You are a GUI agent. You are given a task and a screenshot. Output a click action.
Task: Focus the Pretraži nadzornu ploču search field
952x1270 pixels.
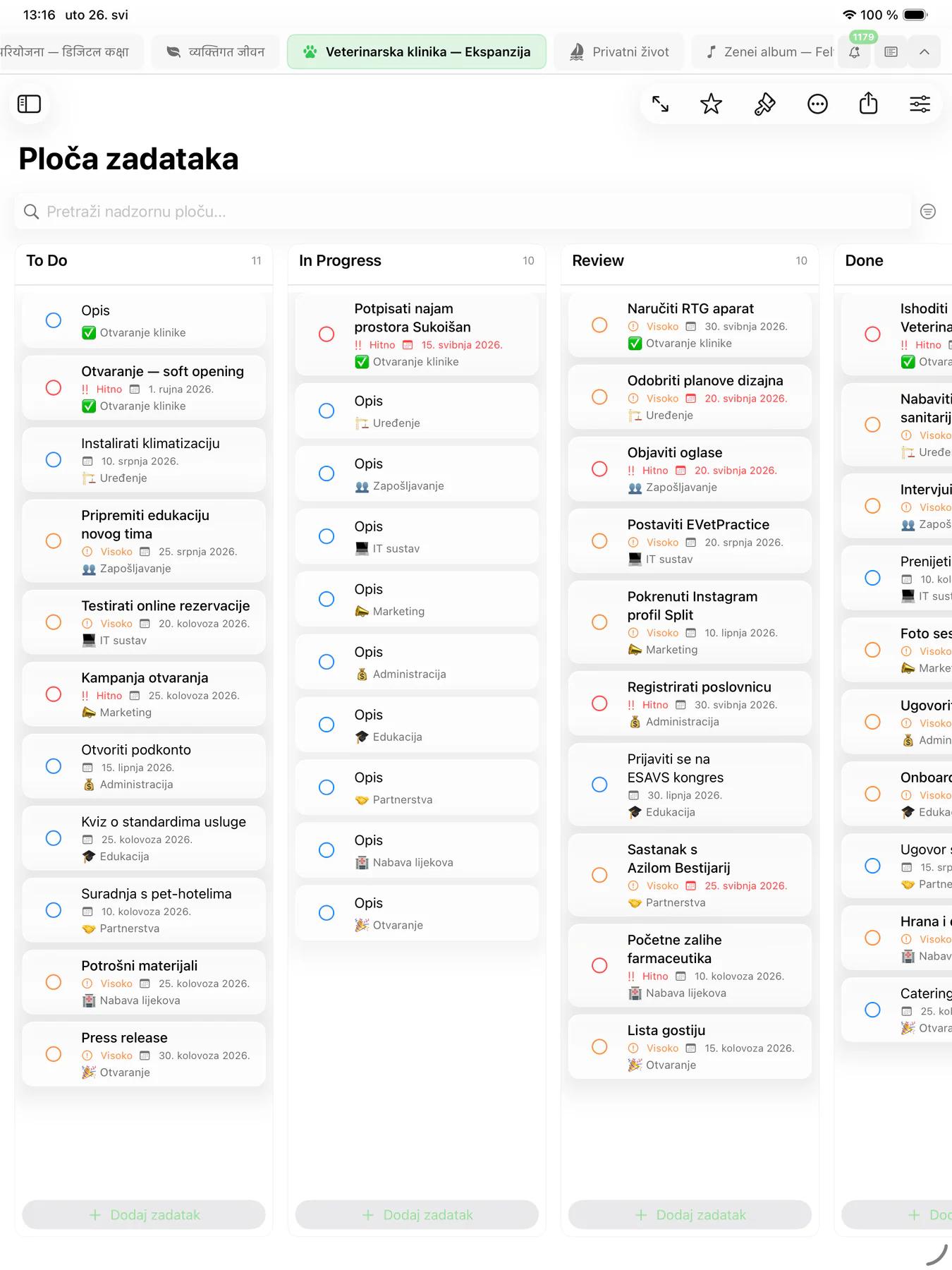tap(463, 212)
